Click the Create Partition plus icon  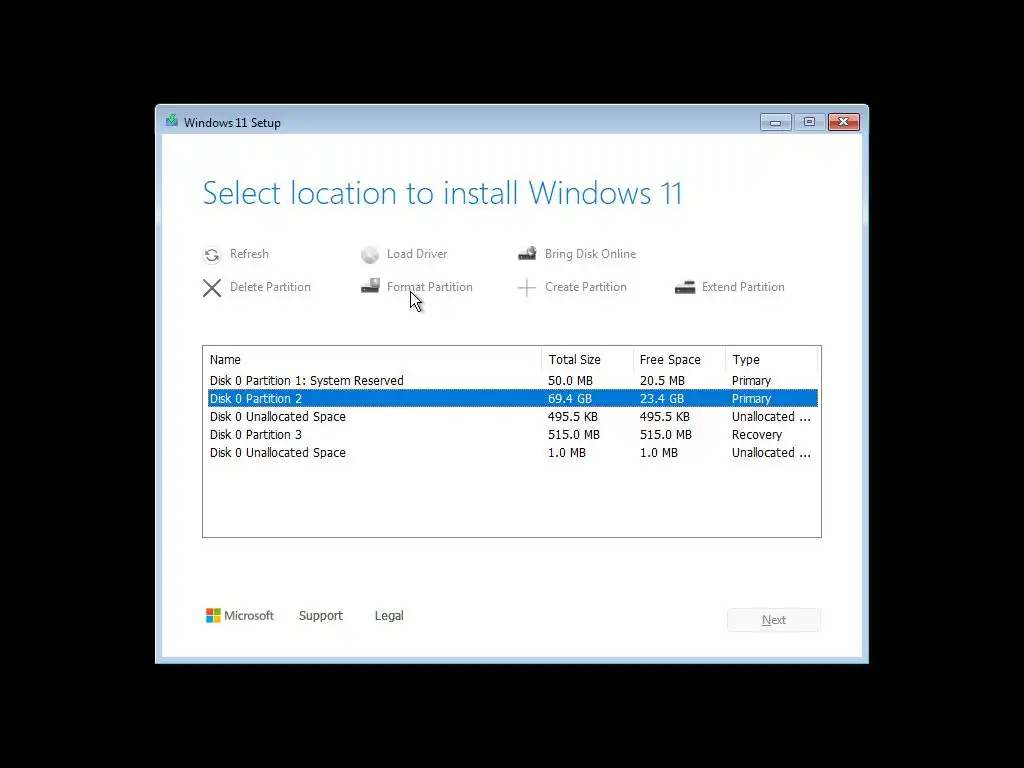coord(526,287)
